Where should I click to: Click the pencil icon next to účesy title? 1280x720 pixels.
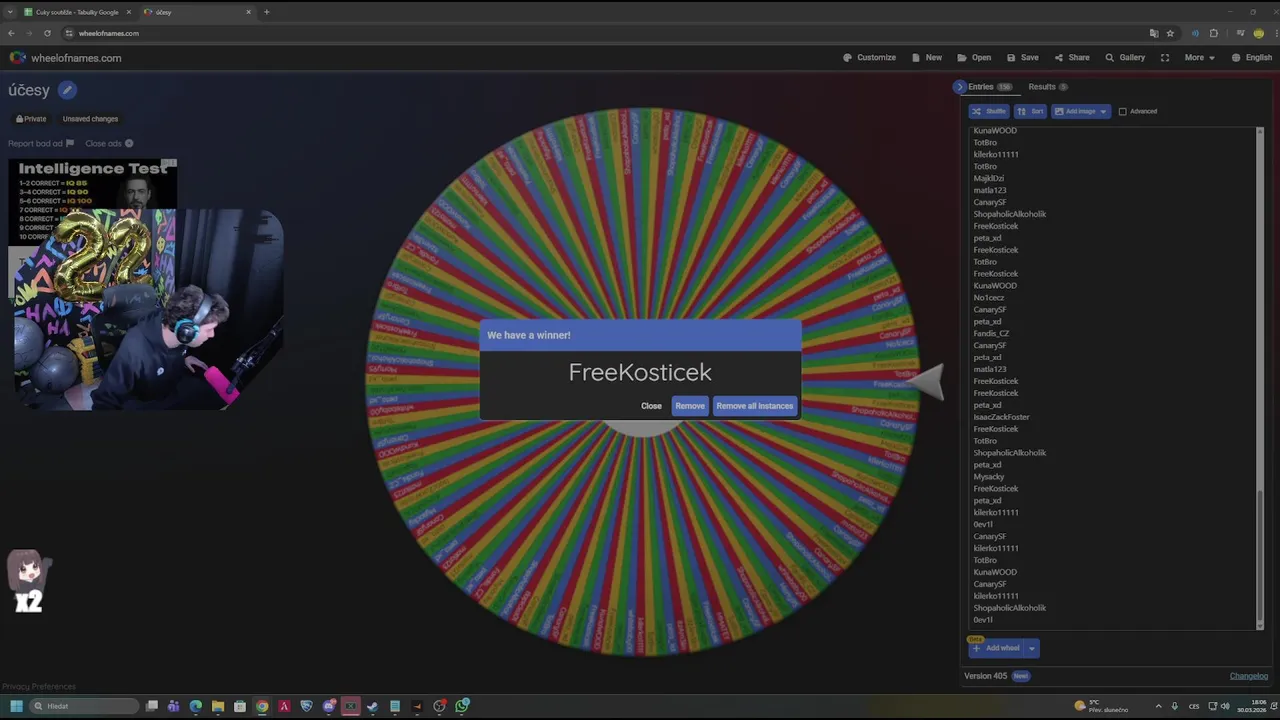click(67, 90)
